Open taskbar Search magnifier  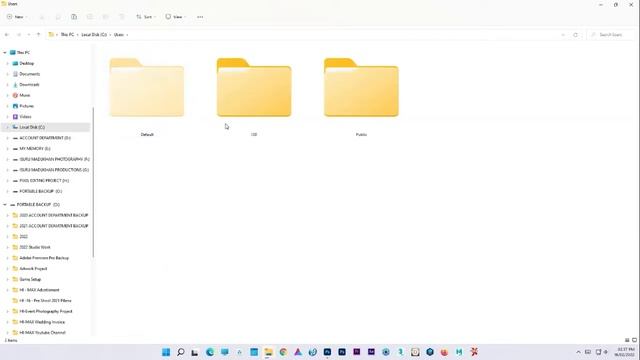(x=180, y=352)
